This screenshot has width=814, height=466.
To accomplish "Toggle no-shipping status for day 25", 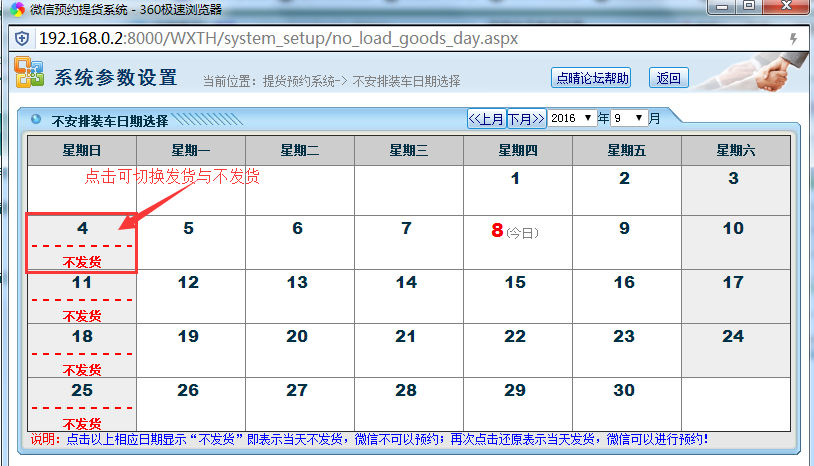I will pyautogui.click(x=82, y=404).
